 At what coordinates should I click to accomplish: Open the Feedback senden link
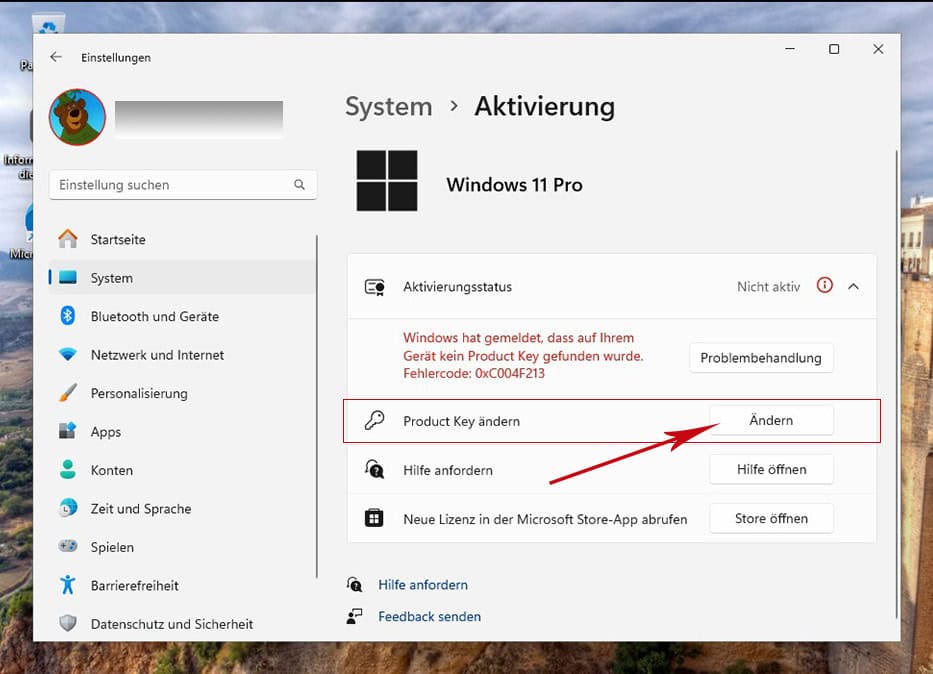[x=429, y=617]
